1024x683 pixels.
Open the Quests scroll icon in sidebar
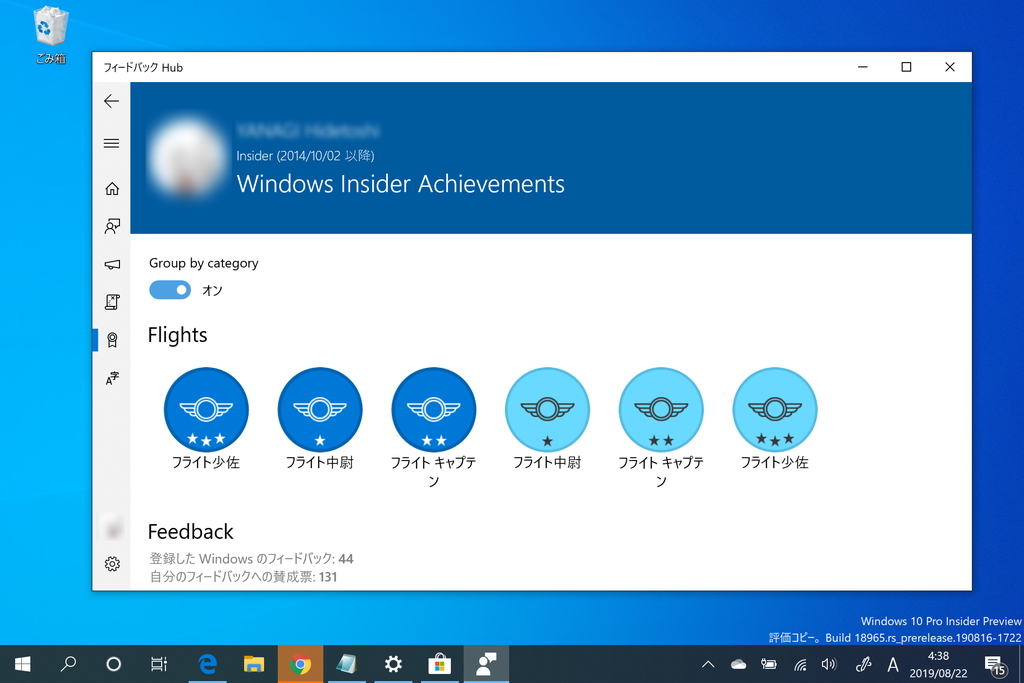(x=111, y=301)
